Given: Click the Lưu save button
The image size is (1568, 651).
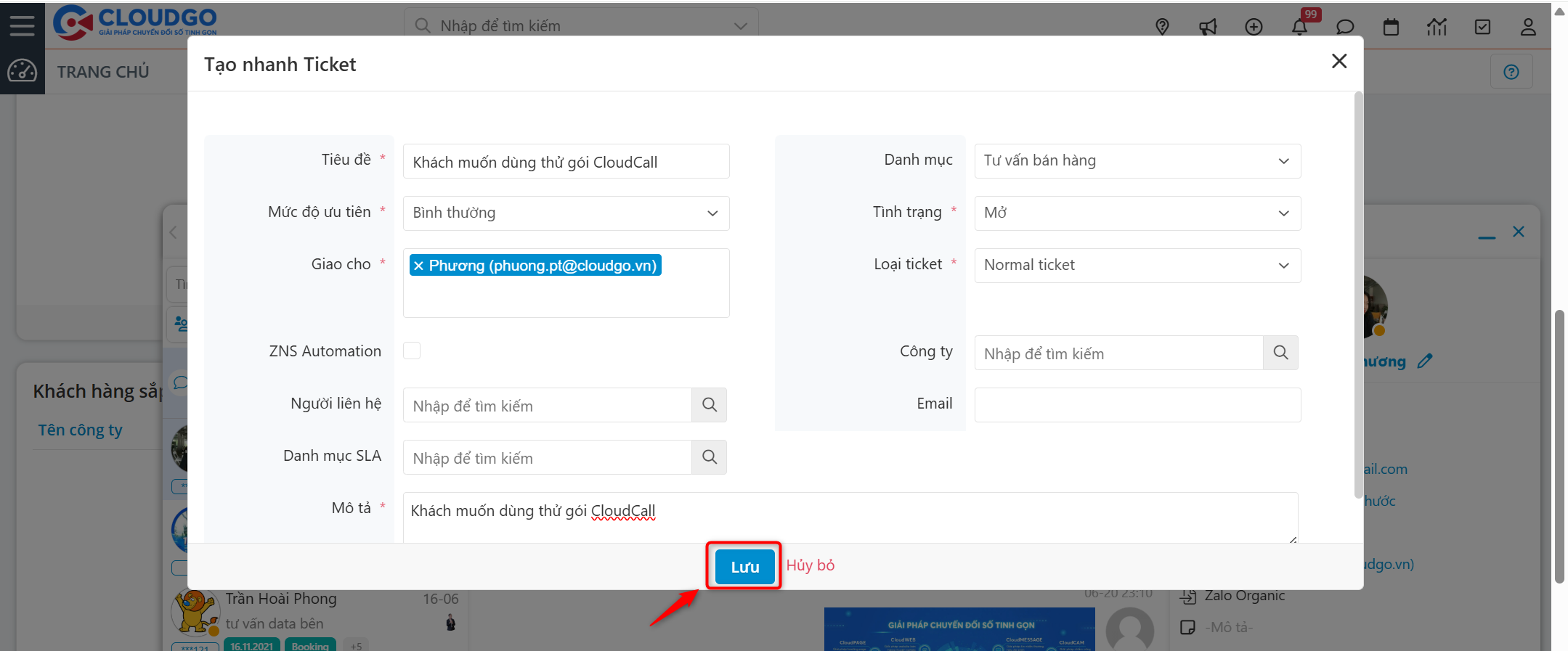Looking at the screenshot, I should [x=744, y=567].
